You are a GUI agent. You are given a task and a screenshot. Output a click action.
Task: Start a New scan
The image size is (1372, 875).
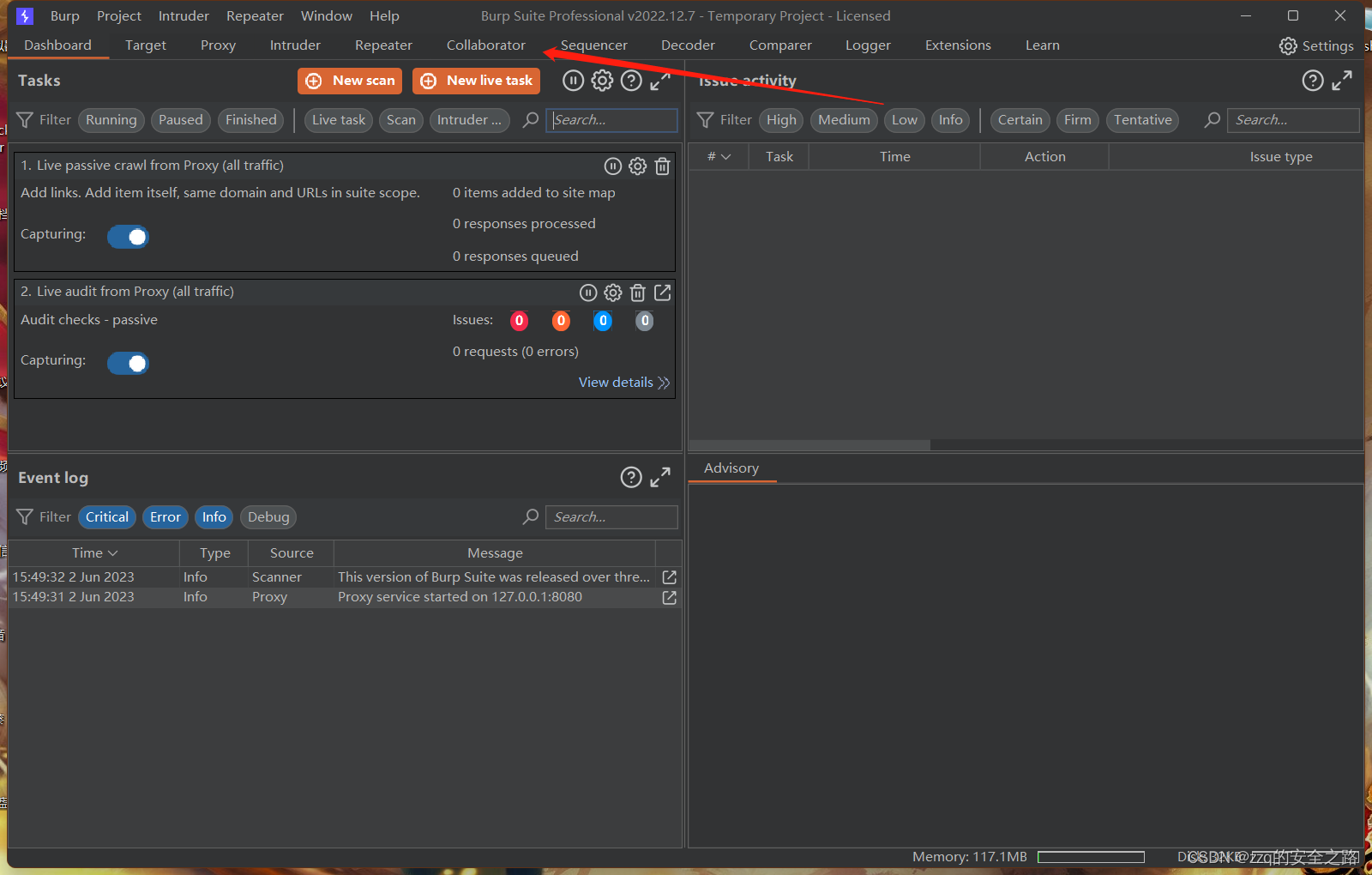click(350, 81)
